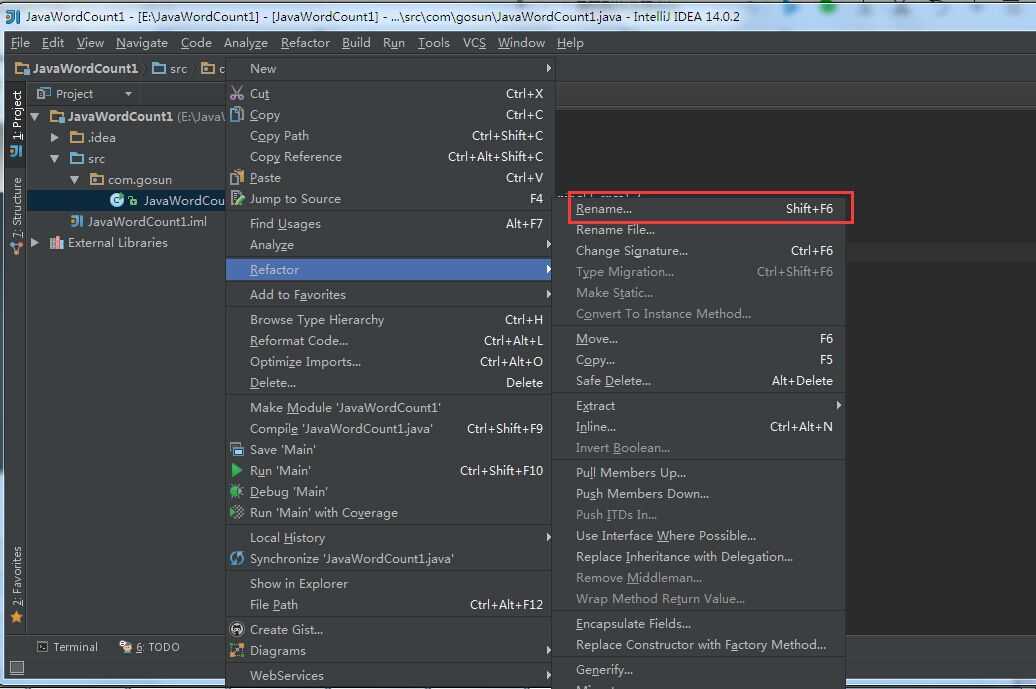
Task: Click the Save 'Main' disk icon
Action: [x=237, y=449]
